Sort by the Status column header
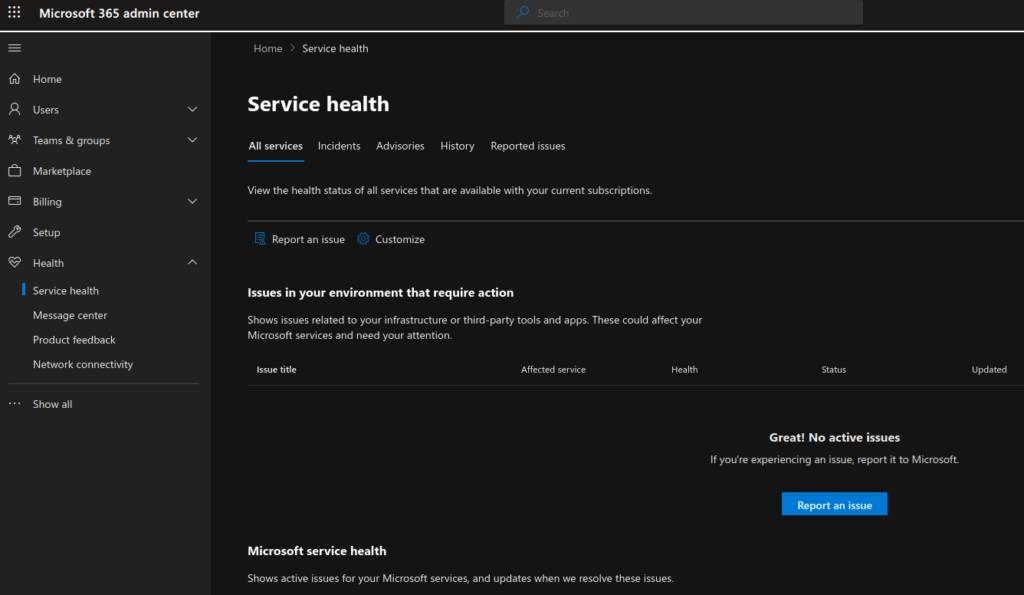Viewport: 1024px width, 595px height. (x=833, y=370)
